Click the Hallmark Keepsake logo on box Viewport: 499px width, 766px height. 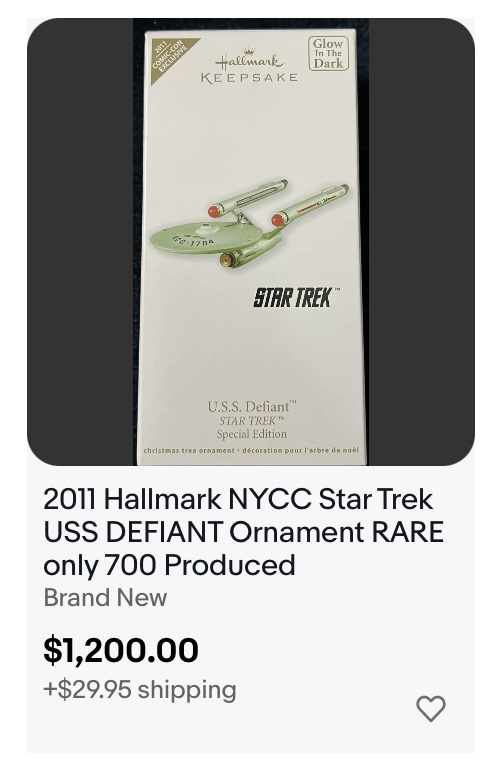pos(250,66)
